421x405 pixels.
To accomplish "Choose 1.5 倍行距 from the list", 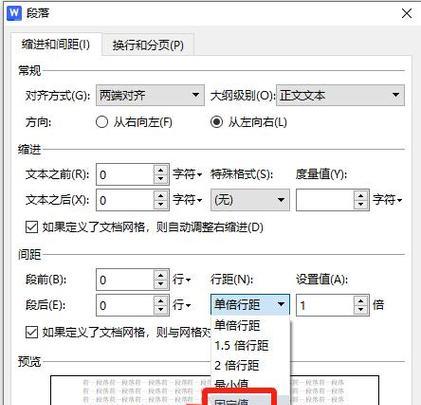I will tap(251, 346).
